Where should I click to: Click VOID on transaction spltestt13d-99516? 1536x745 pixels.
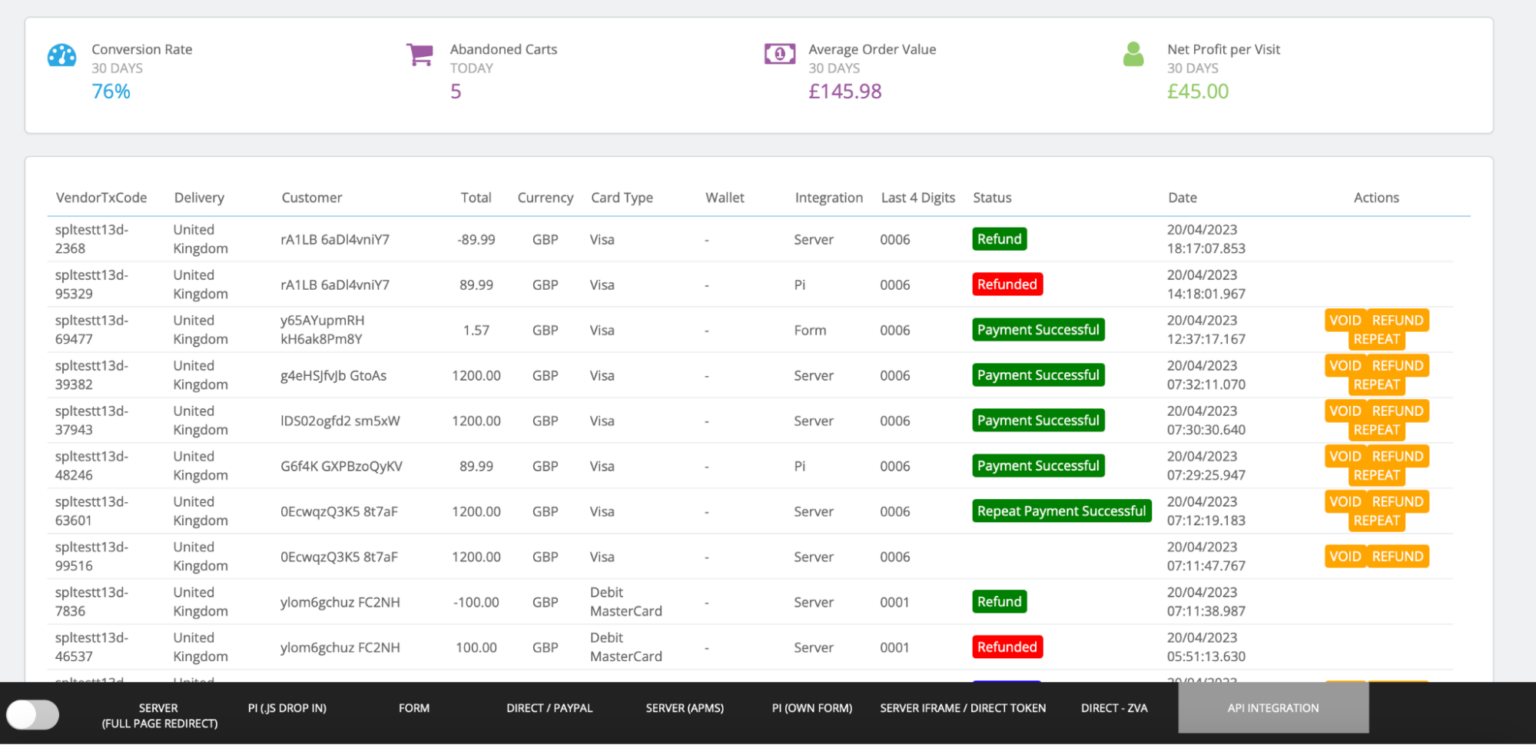coord(1345,556)
